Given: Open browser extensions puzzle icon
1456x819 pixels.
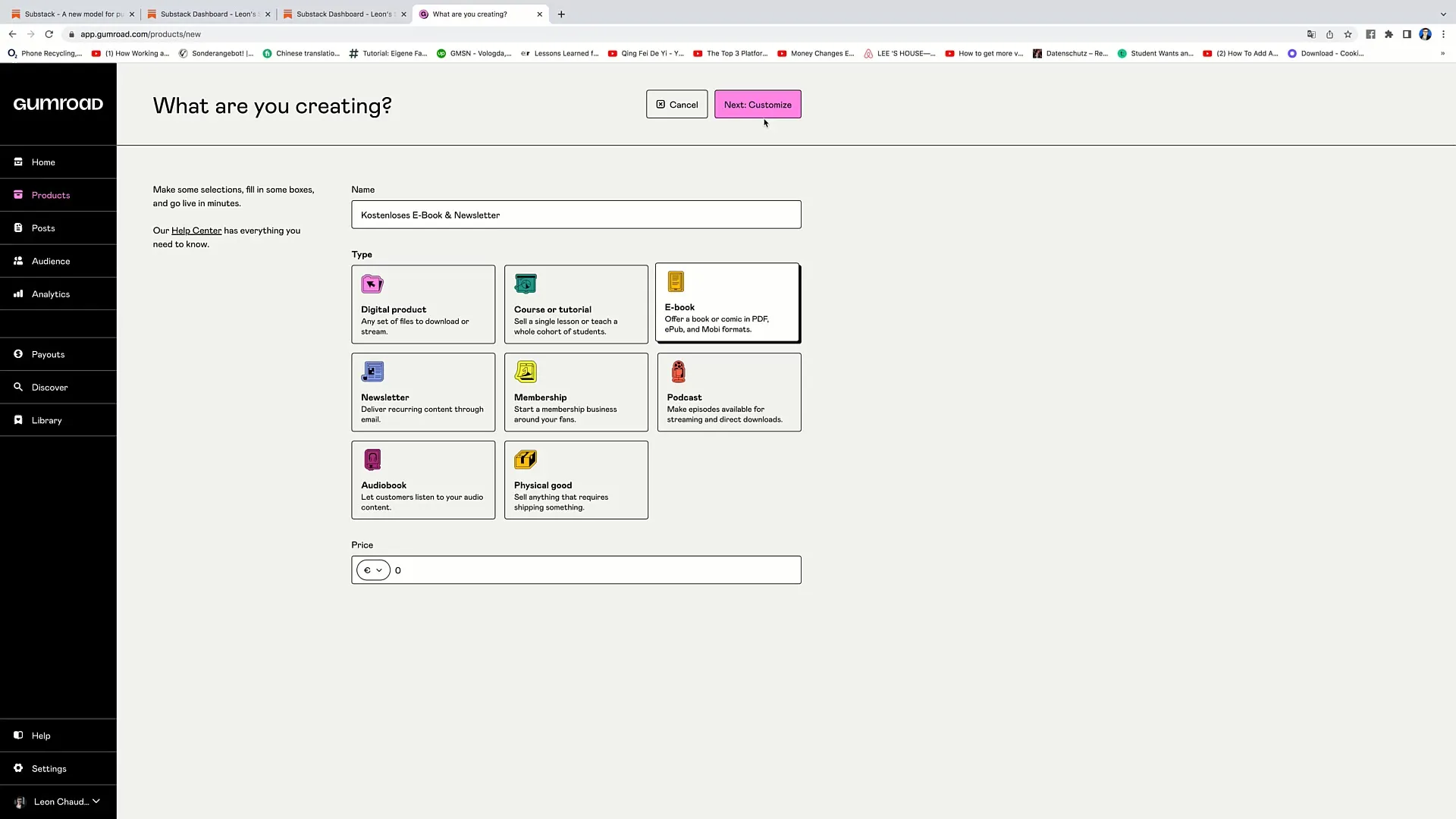Looking at the screenshot, I should (x=1389, y=34).
